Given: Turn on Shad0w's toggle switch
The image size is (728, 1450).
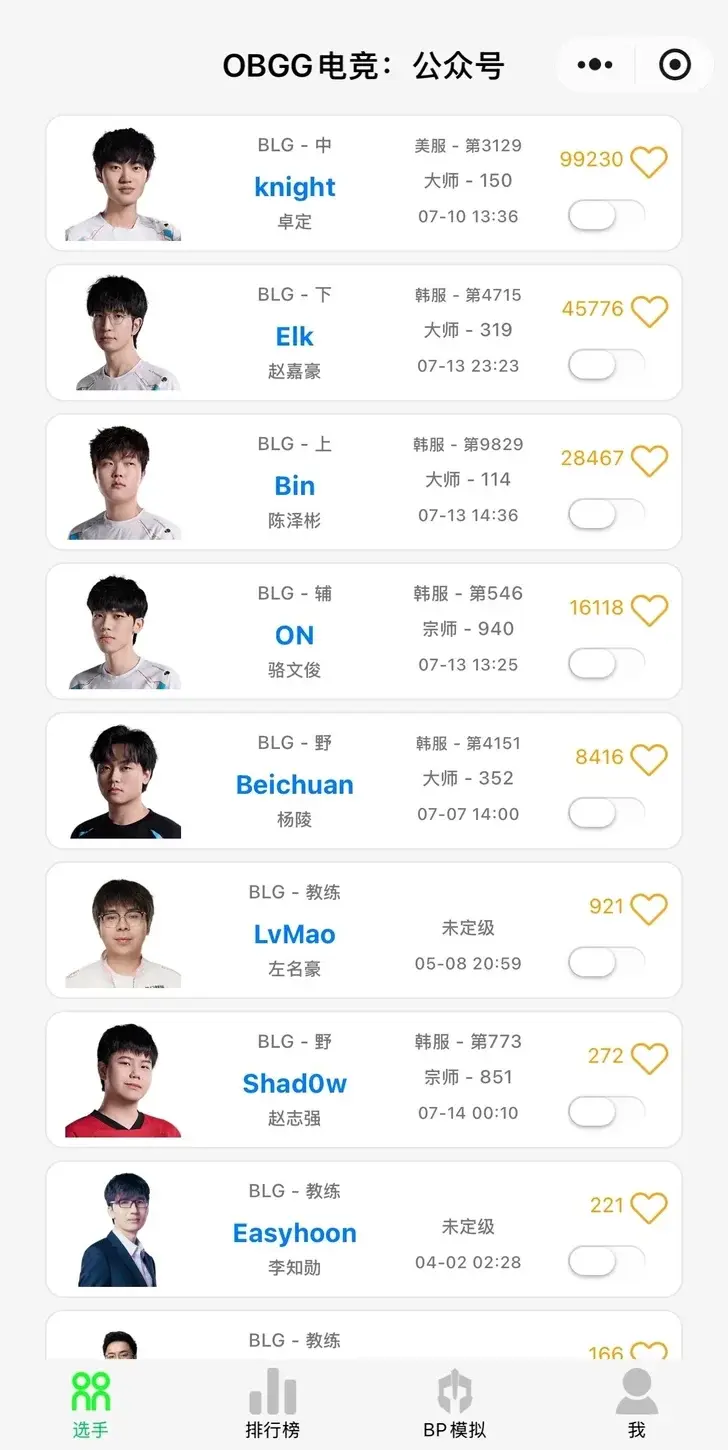Looking at the screenshot, I should 606,1111.
